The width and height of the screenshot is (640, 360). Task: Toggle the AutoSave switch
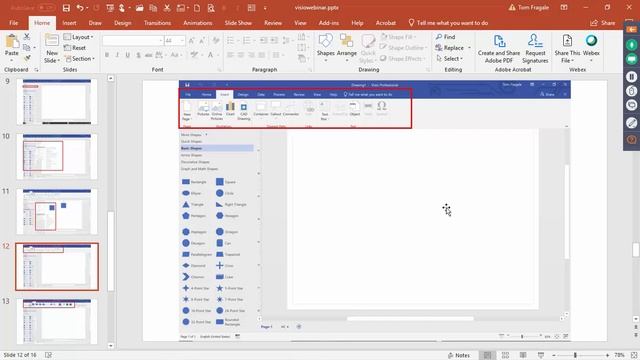[x=47, y=8]
